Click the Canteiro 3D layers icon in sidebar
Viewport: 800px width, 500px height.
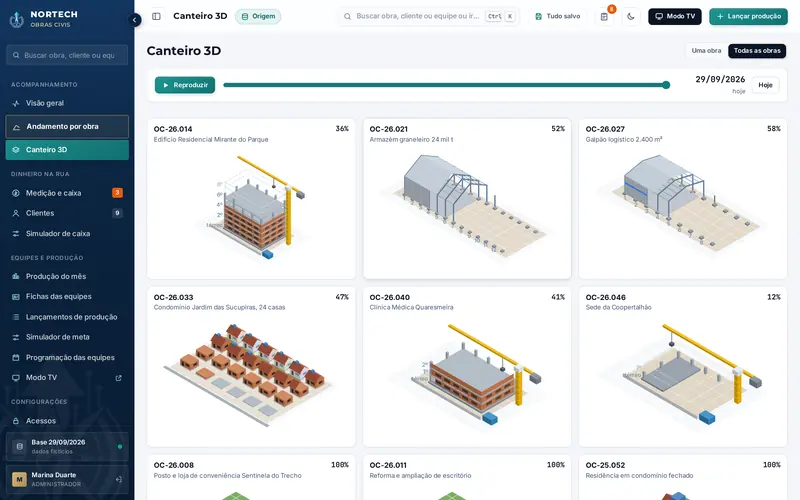click(x=16, y=150)
